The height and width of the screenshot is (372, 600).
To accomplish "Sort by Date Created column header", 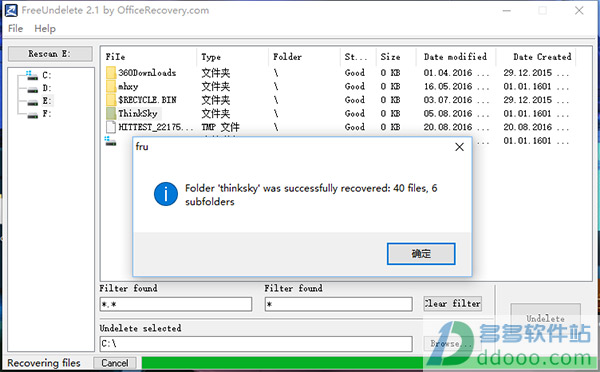I will [x=542, y=57].
